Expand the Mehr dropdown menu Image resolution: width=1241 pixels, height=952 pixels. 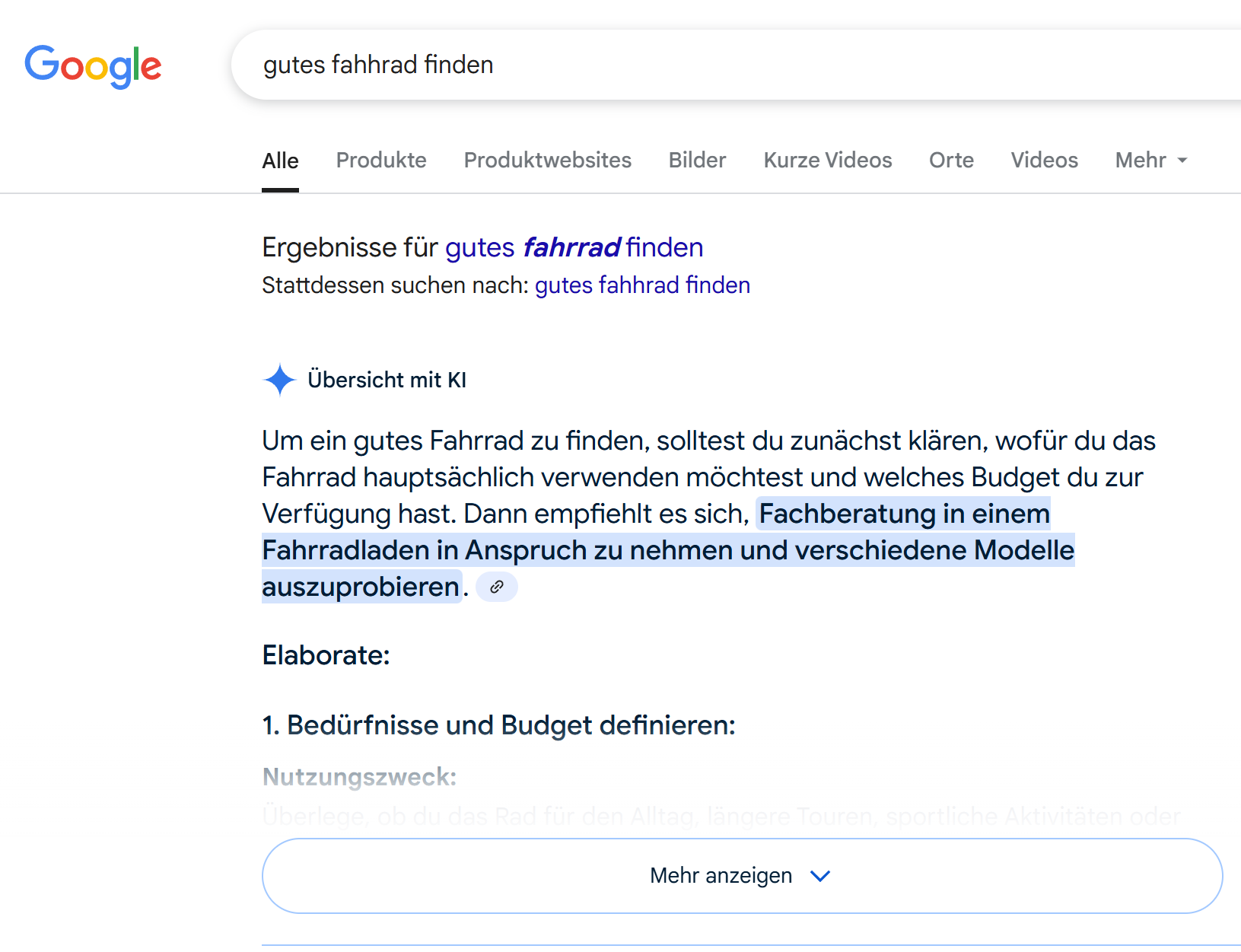(1151, 161)
